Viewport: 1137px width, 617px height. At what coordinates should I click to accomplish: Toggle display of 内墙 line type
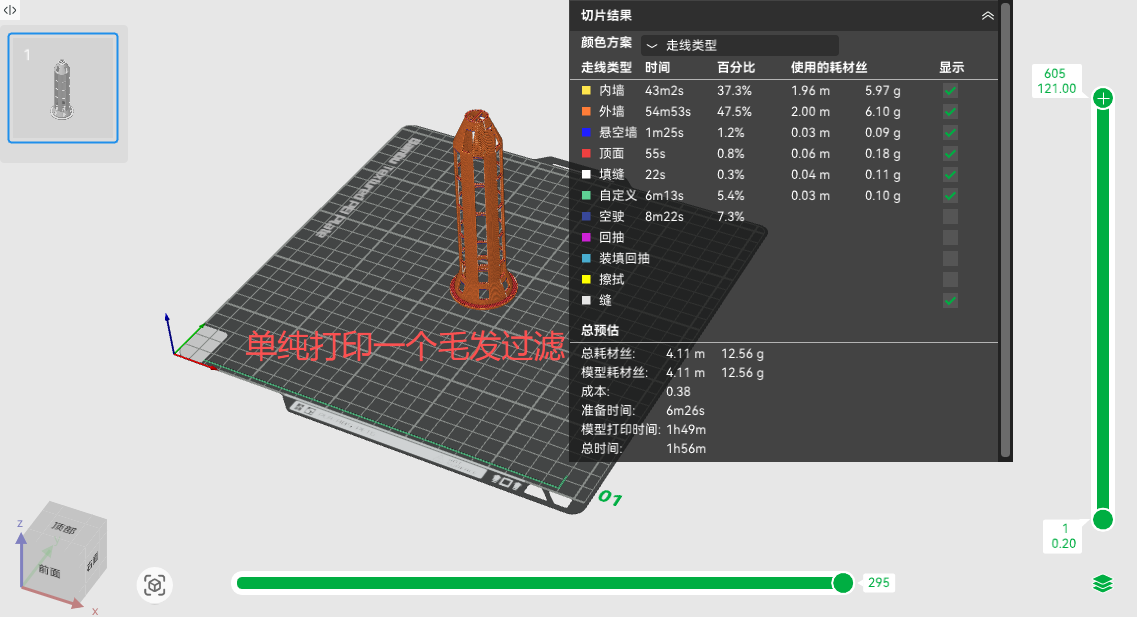950,91
